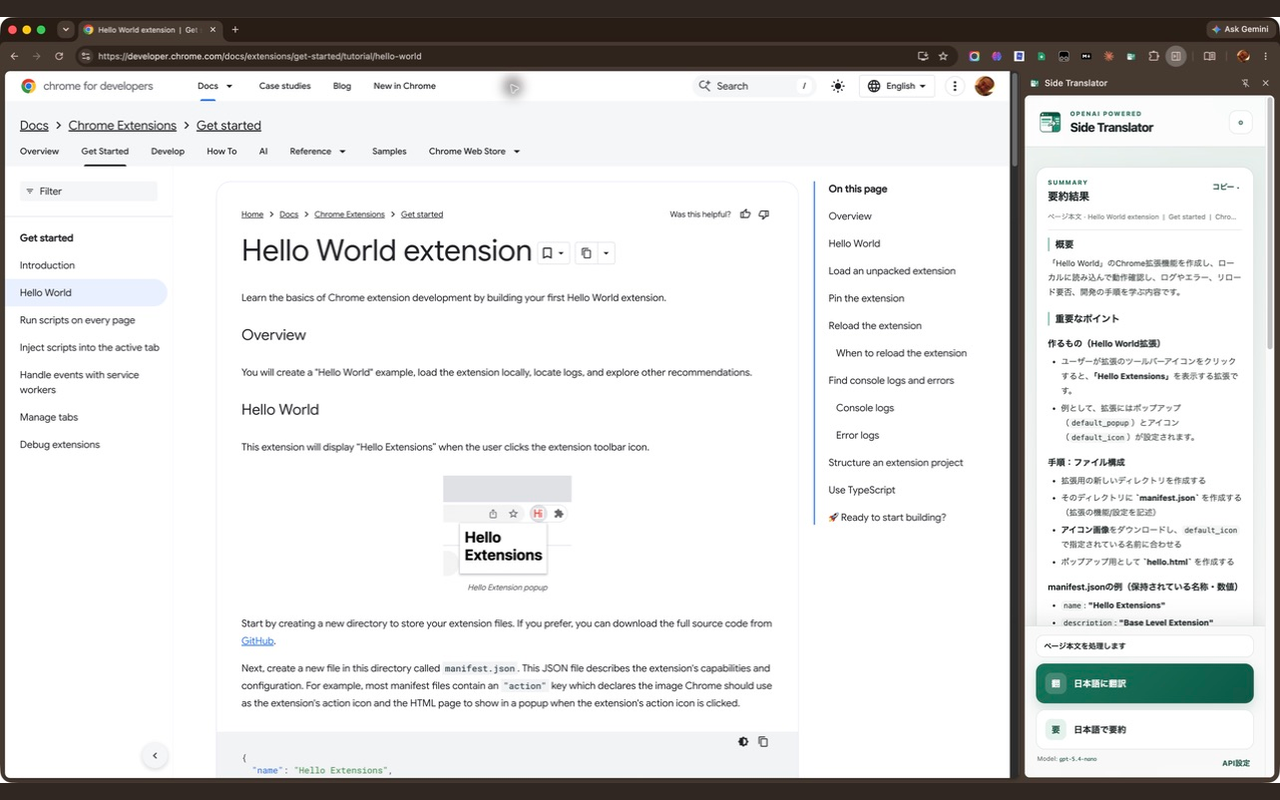Click the Chrome profile avatar in toolbar

pos(1243,56)
